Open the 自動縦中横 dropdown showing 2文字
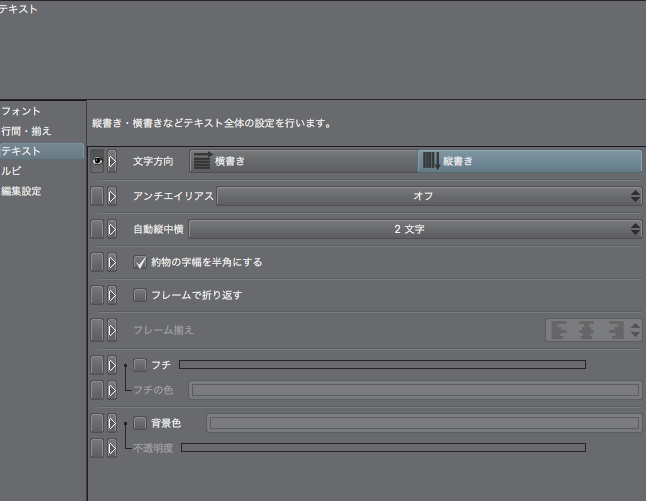The image size is (646, 501). (415, 229)
